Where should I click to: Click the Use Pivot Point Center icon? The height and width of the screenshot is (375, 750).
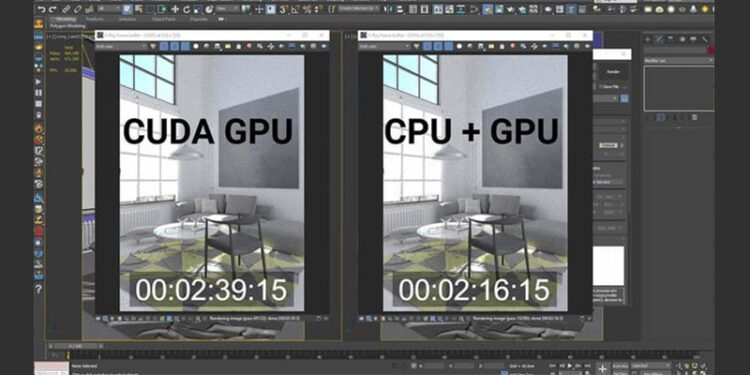coord(245,9)
